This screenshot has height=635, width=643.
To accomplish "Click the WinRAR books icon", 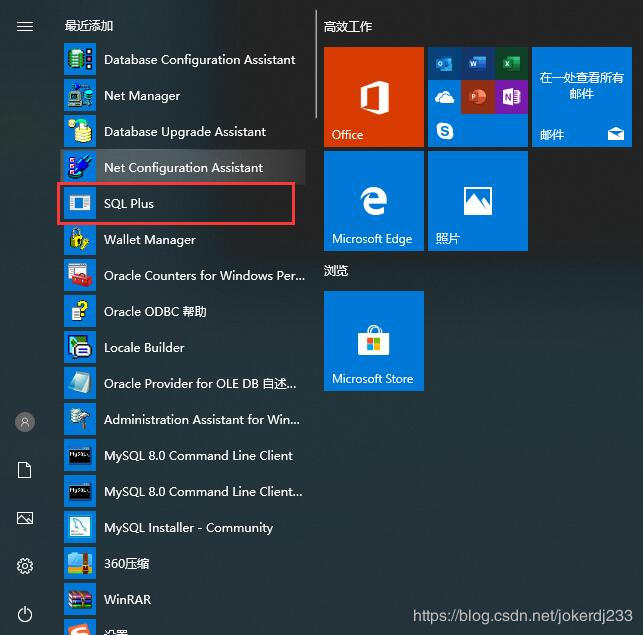I will (x=80, y=599).
